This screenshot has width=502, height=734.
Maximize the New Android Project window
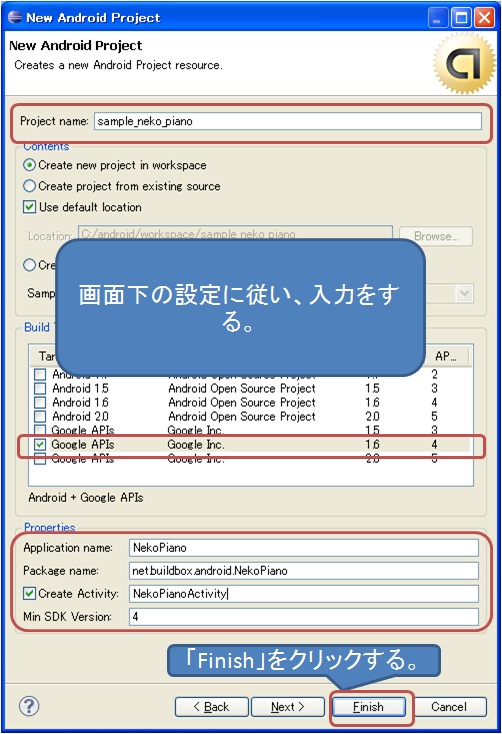click(x=461, y=18)
